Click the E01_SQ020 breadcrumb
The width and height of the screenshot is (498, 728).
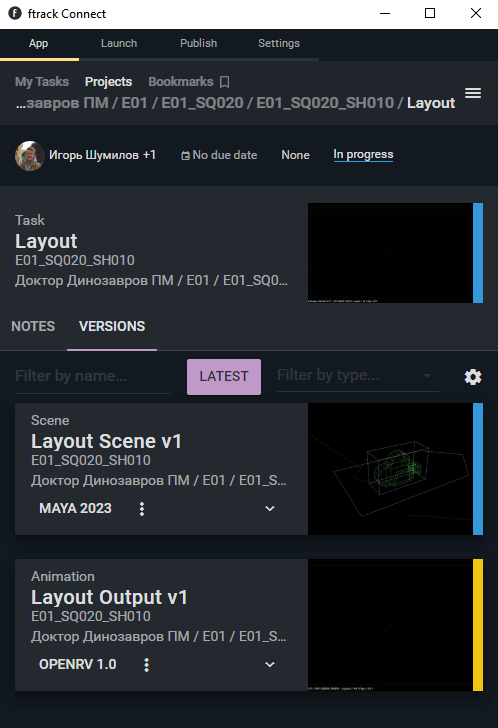(202, 103)
